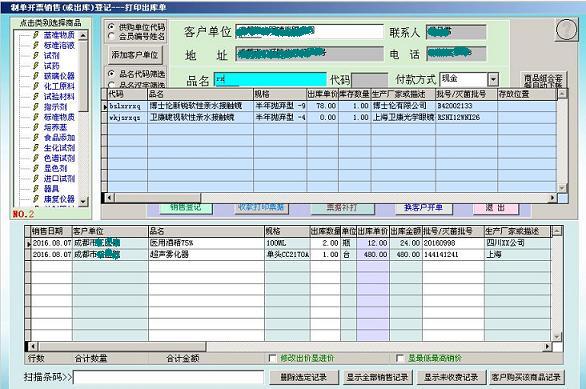Screen dimensions: 586x389
Task: Click the 销售登记 button
Action: [x=186, y=208]
